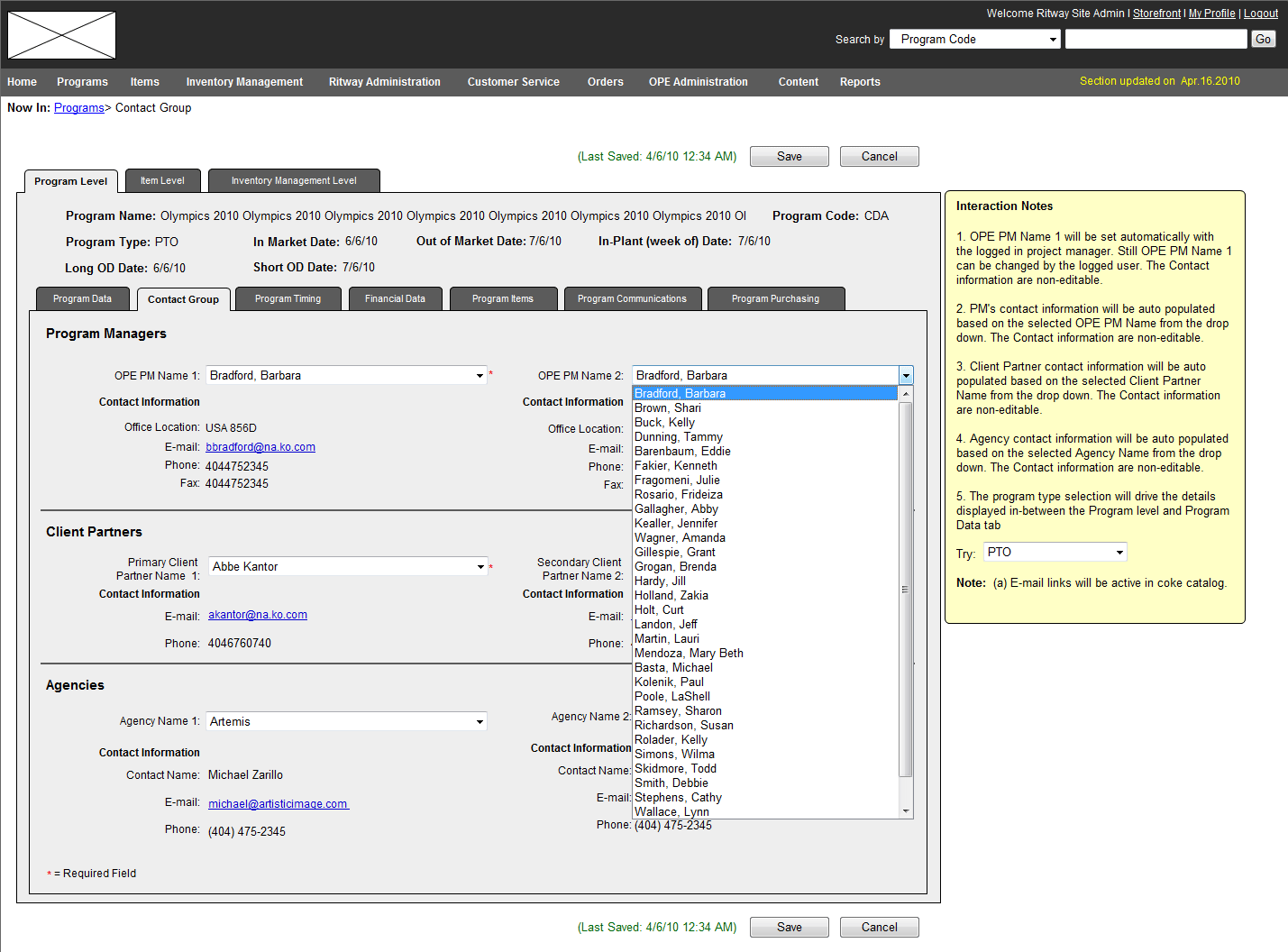Select 'Mendoza, Mary Beth' from the list
The width and height of the screenshot is (1288, 952).
pyautogui.click(x=688, y=653)
